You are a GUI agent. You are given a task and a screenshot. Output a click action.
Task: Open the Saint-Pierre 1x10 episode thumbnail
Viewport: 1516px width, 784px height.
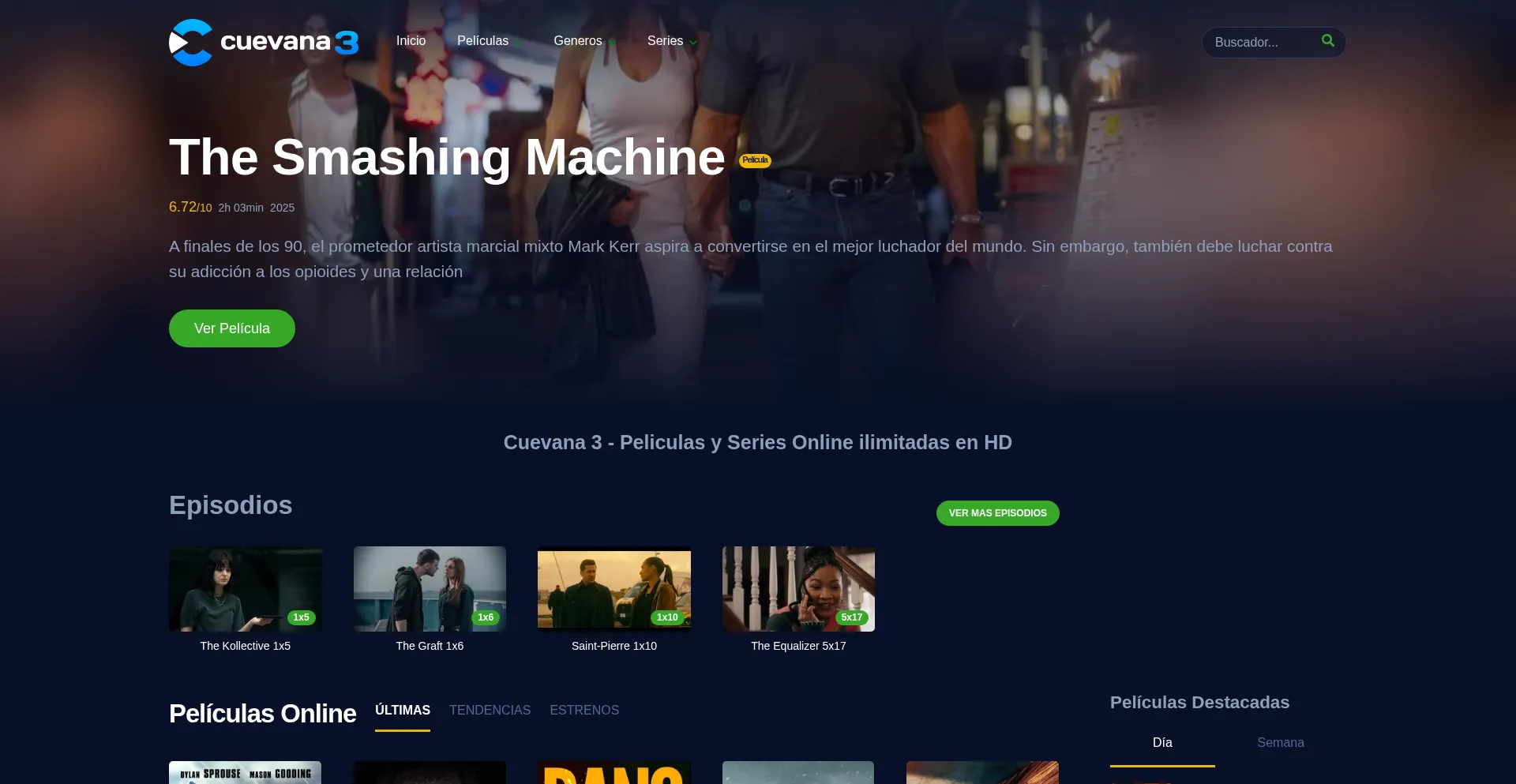click(x=614, y=588)
